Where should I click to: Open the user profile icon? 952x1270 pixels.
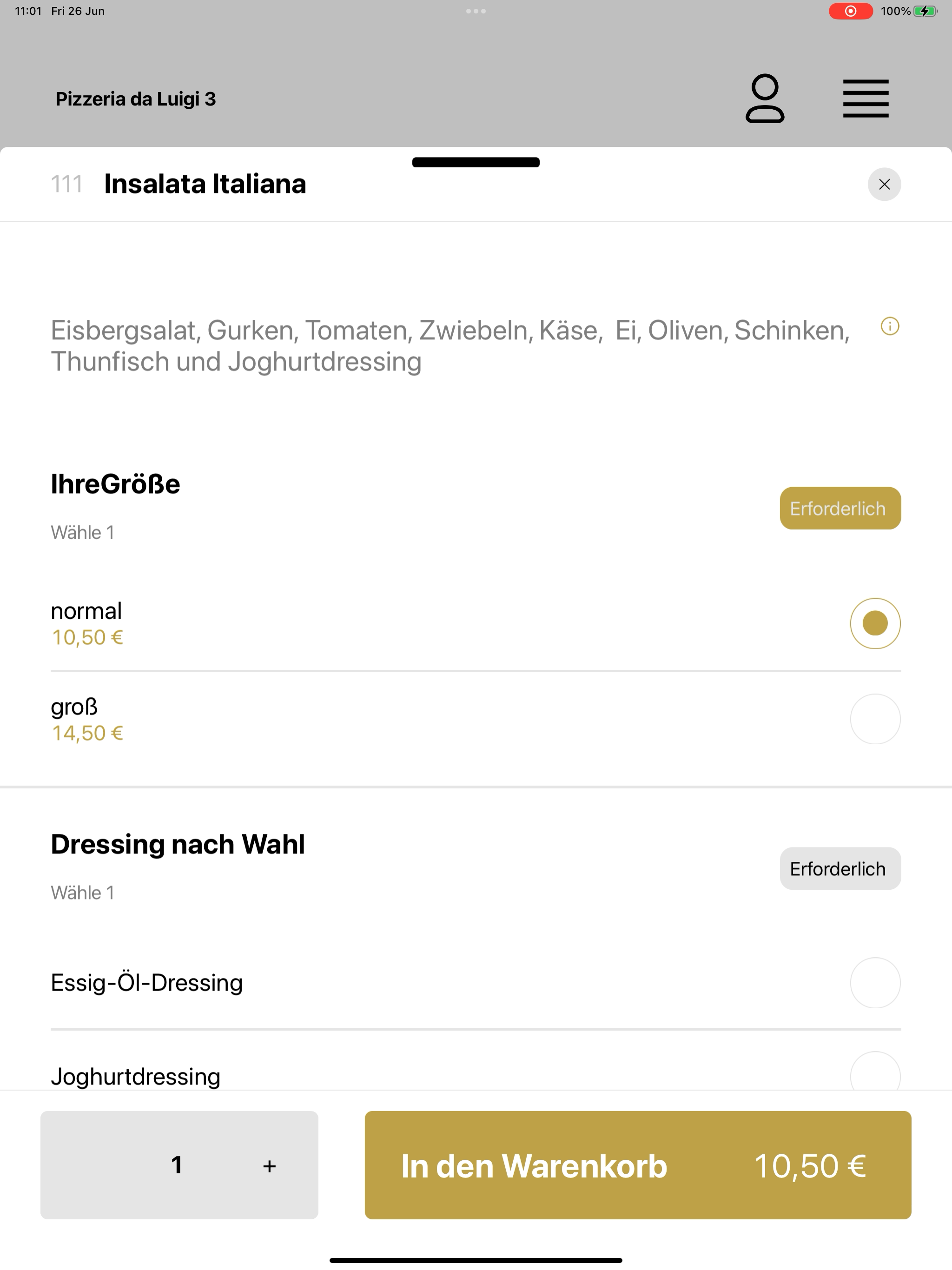(765, 98)
